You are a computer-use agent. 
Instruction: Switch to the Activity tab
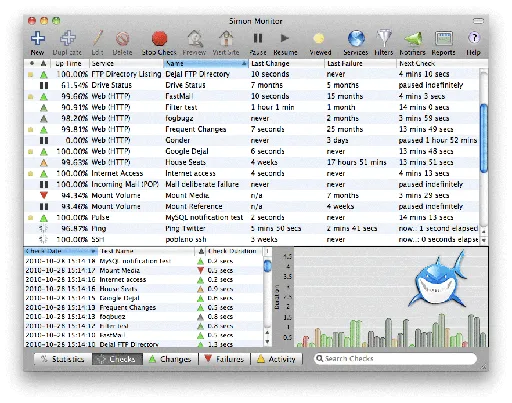pos(276,359)
